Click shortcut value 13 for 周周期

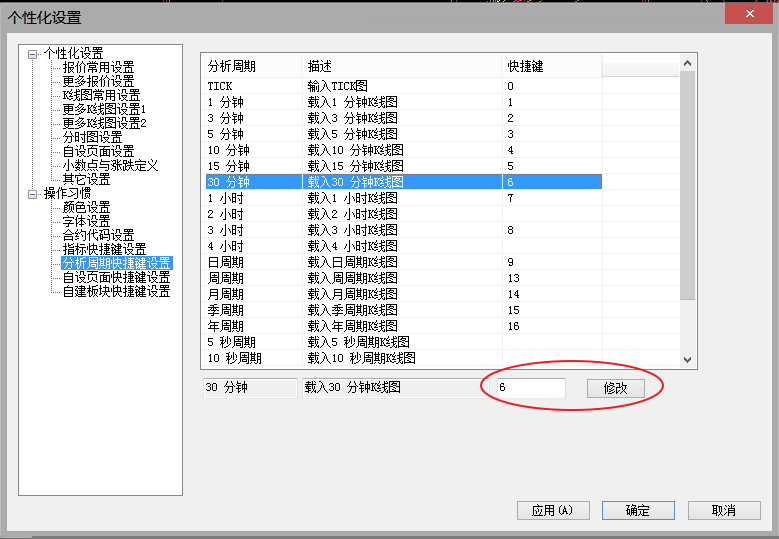point(514,278)
